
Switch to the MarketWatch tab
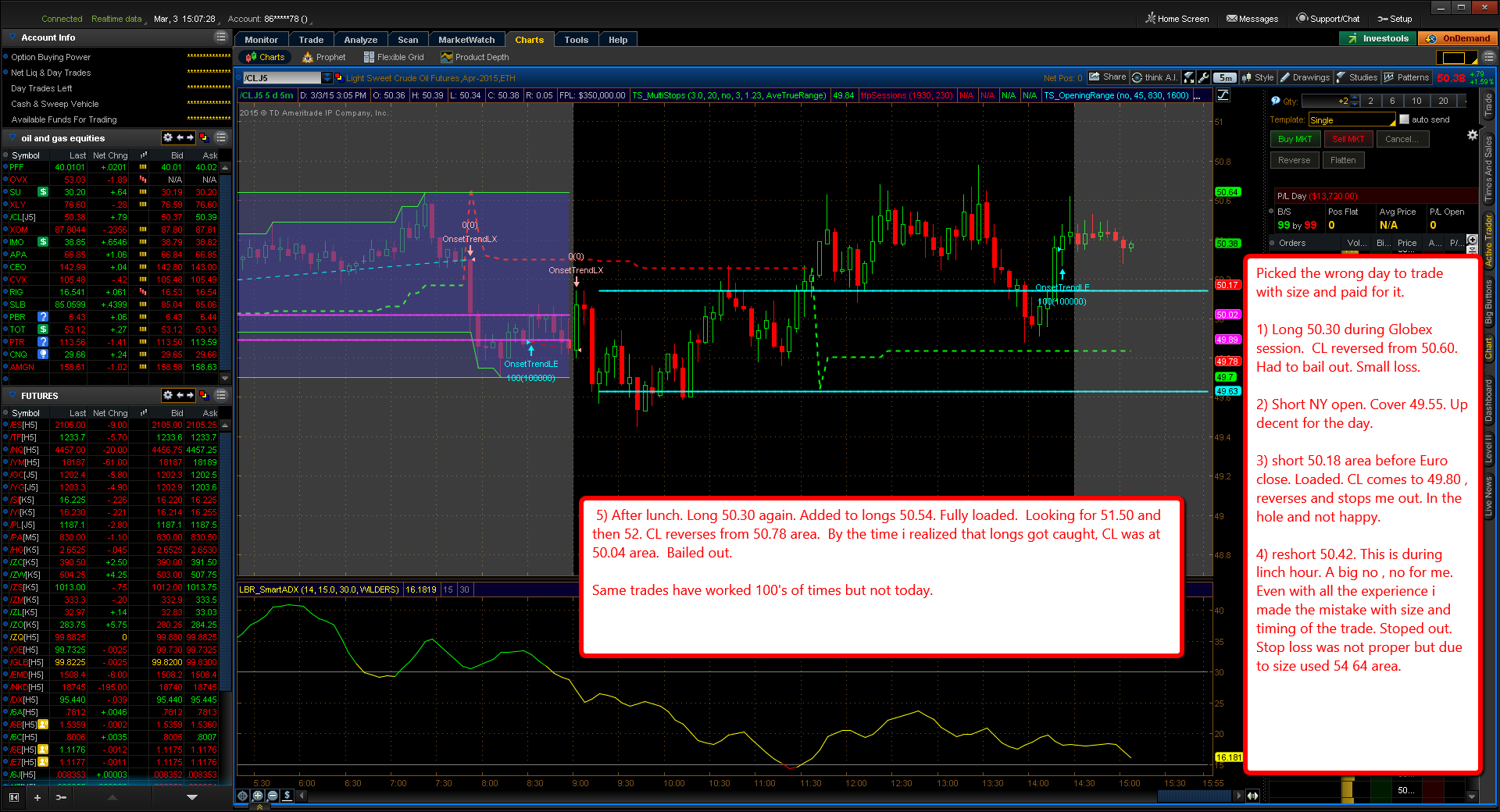[466, 40]
